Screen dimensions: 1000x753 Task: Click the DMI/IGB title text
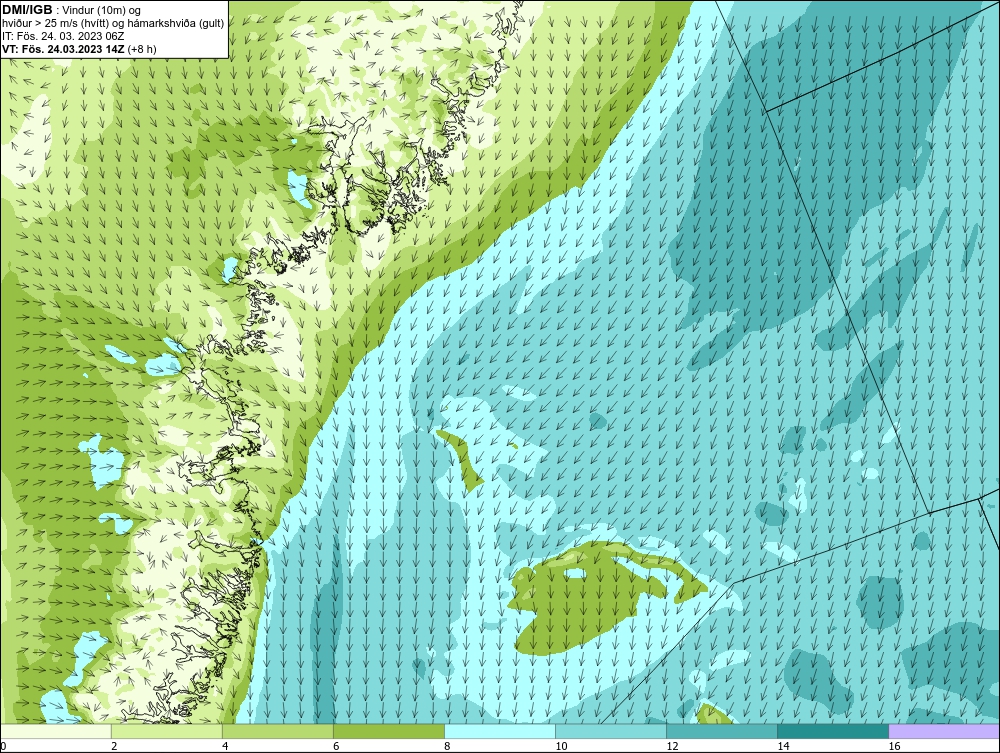pos(27,10)
